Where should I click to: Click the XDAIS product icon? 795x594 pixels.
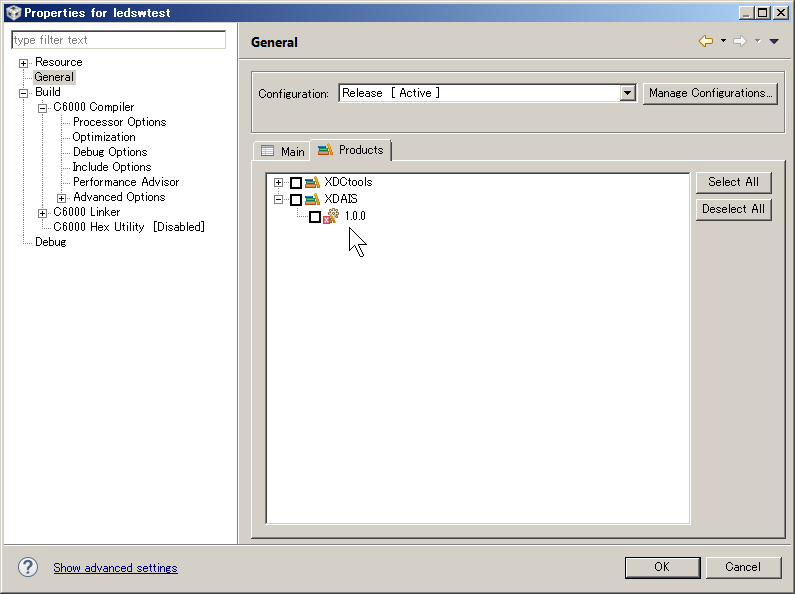coord(312,199)
